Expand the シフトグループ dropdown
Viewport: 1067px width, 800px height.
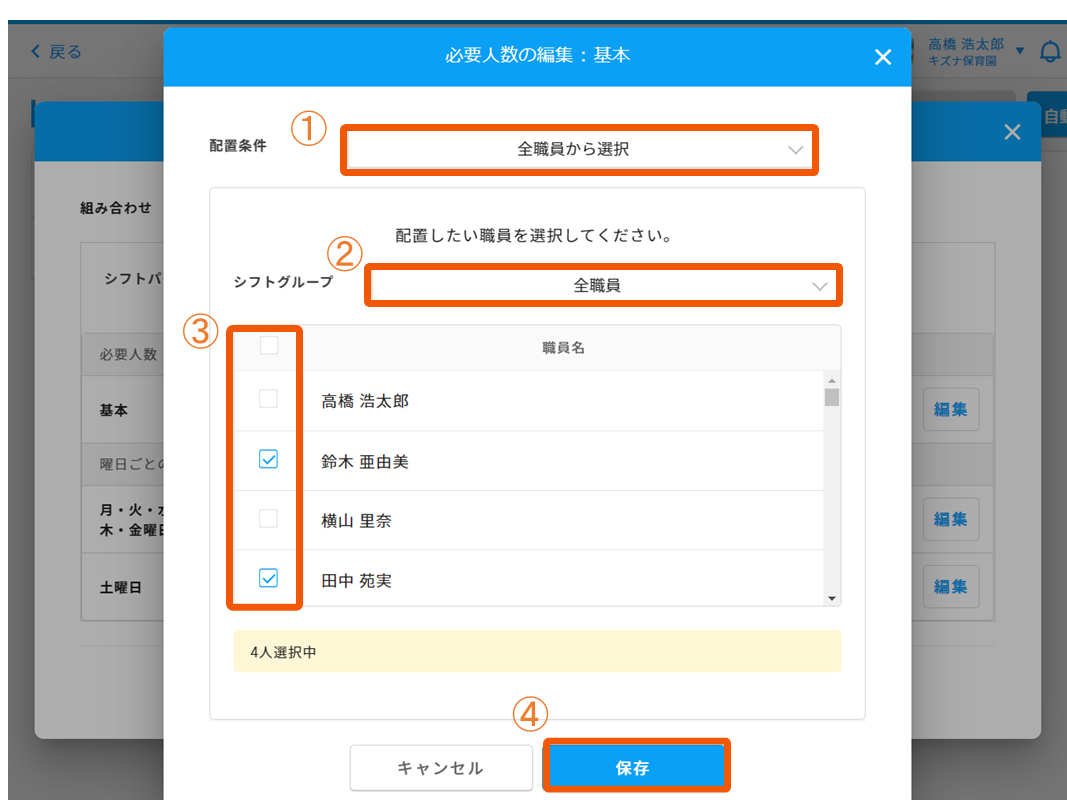(603, 285)
